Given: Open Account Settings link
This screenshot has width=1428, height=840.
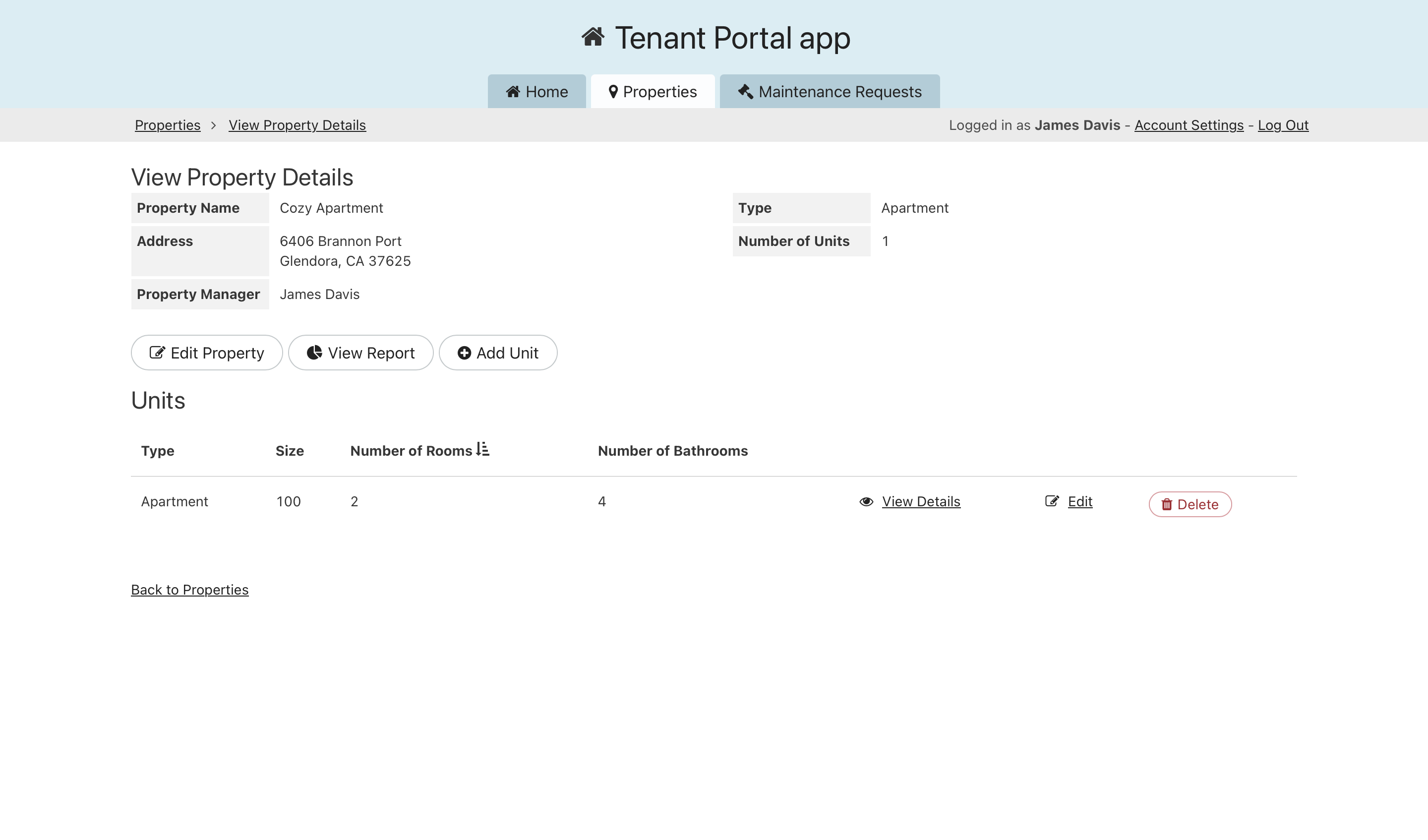Looking at the screenshot, I should pyautogui.click(x=1189, y=125).
